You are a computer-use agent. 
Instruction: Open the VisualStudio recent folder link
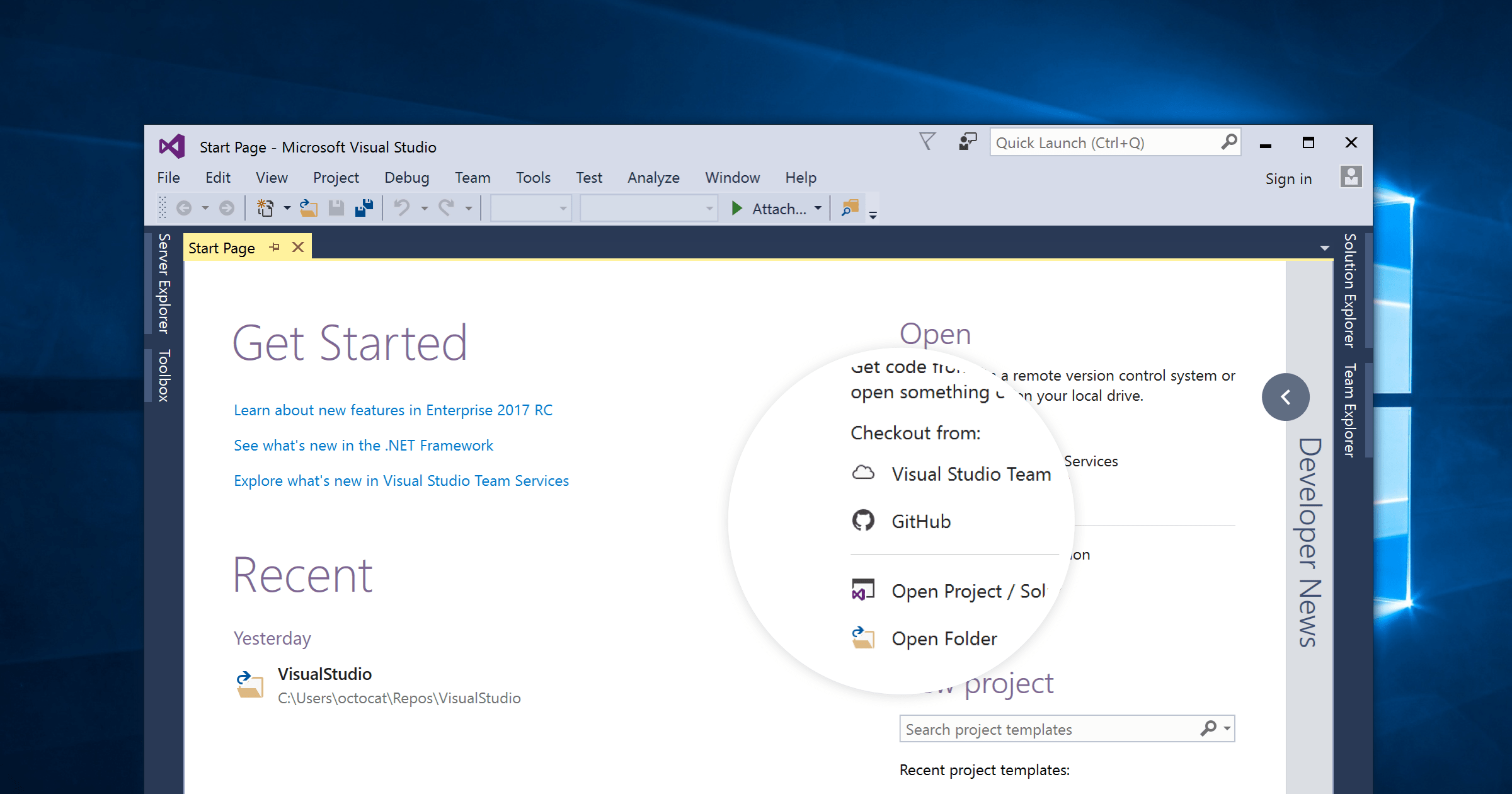tap(325, 674)
